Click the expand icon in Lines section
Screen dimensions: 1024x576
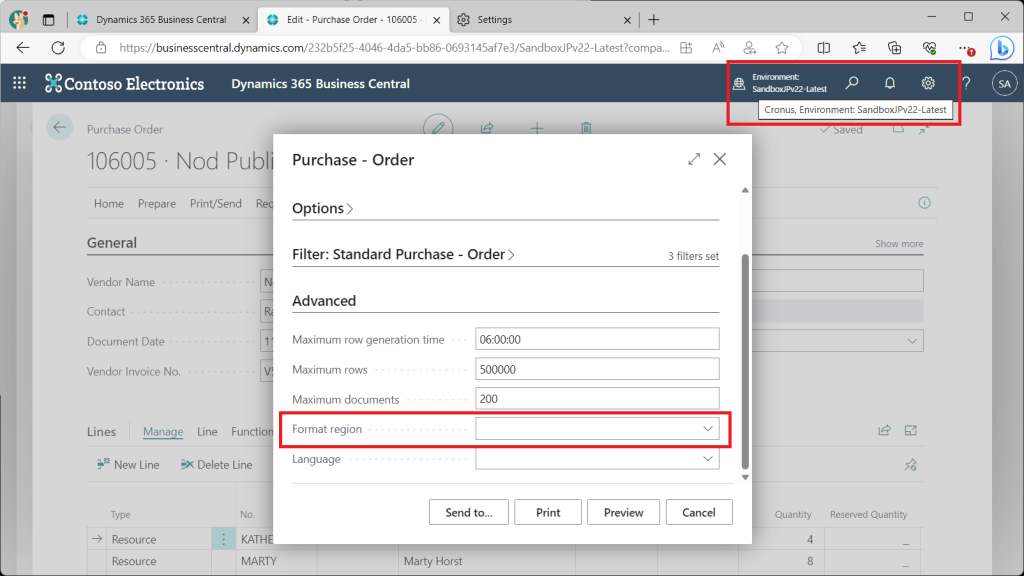tap(910, 430)
